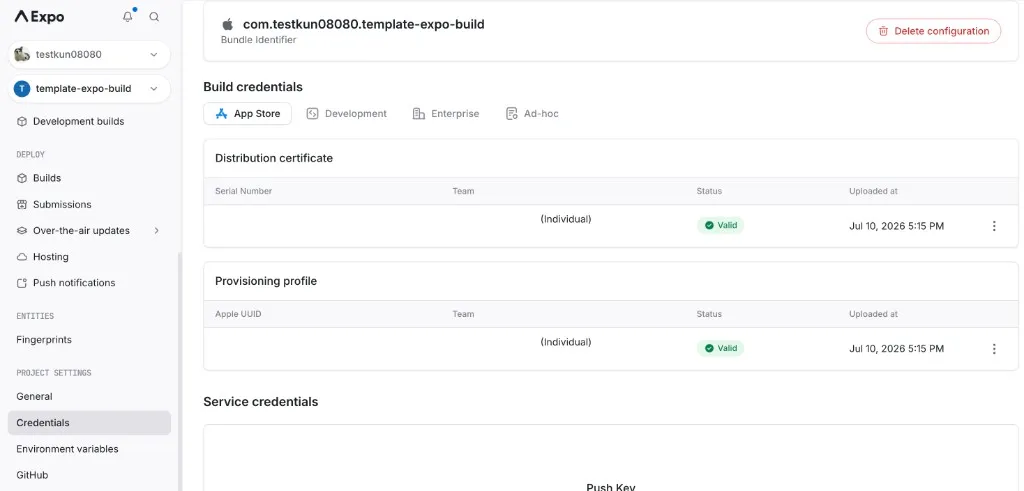Click the Hosting cloud icon
Screen dimensions: 1024x491
[22, 257]
